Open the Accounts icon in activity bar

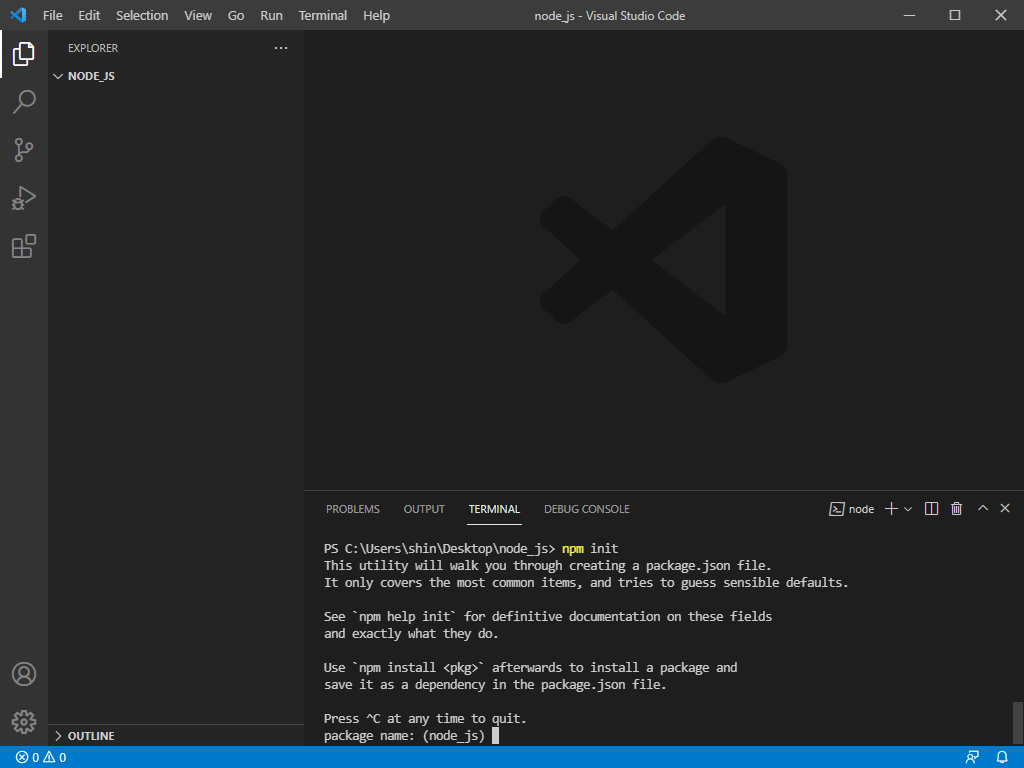pos(24,674)
